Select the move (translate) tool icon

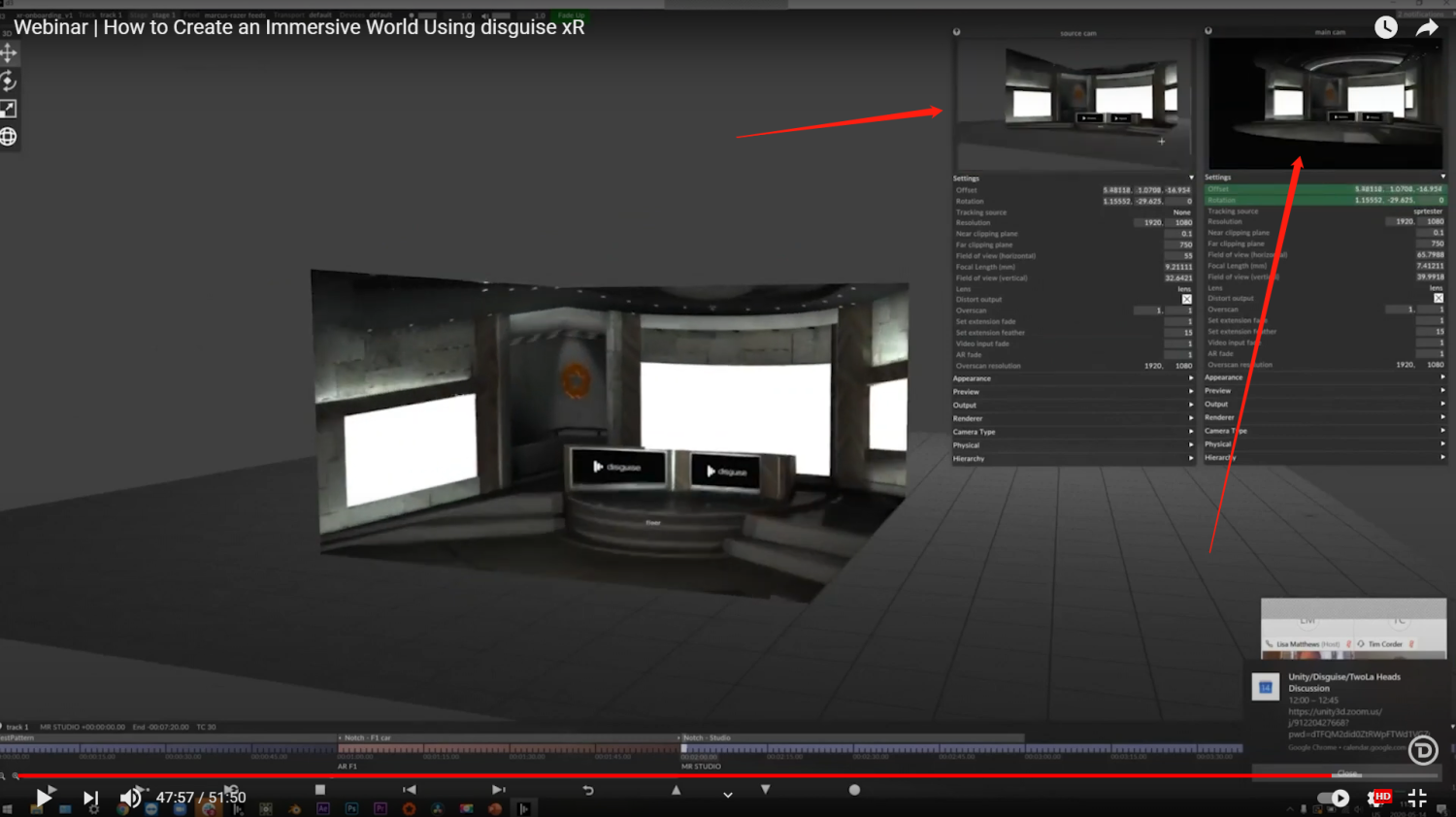point(9,52)
